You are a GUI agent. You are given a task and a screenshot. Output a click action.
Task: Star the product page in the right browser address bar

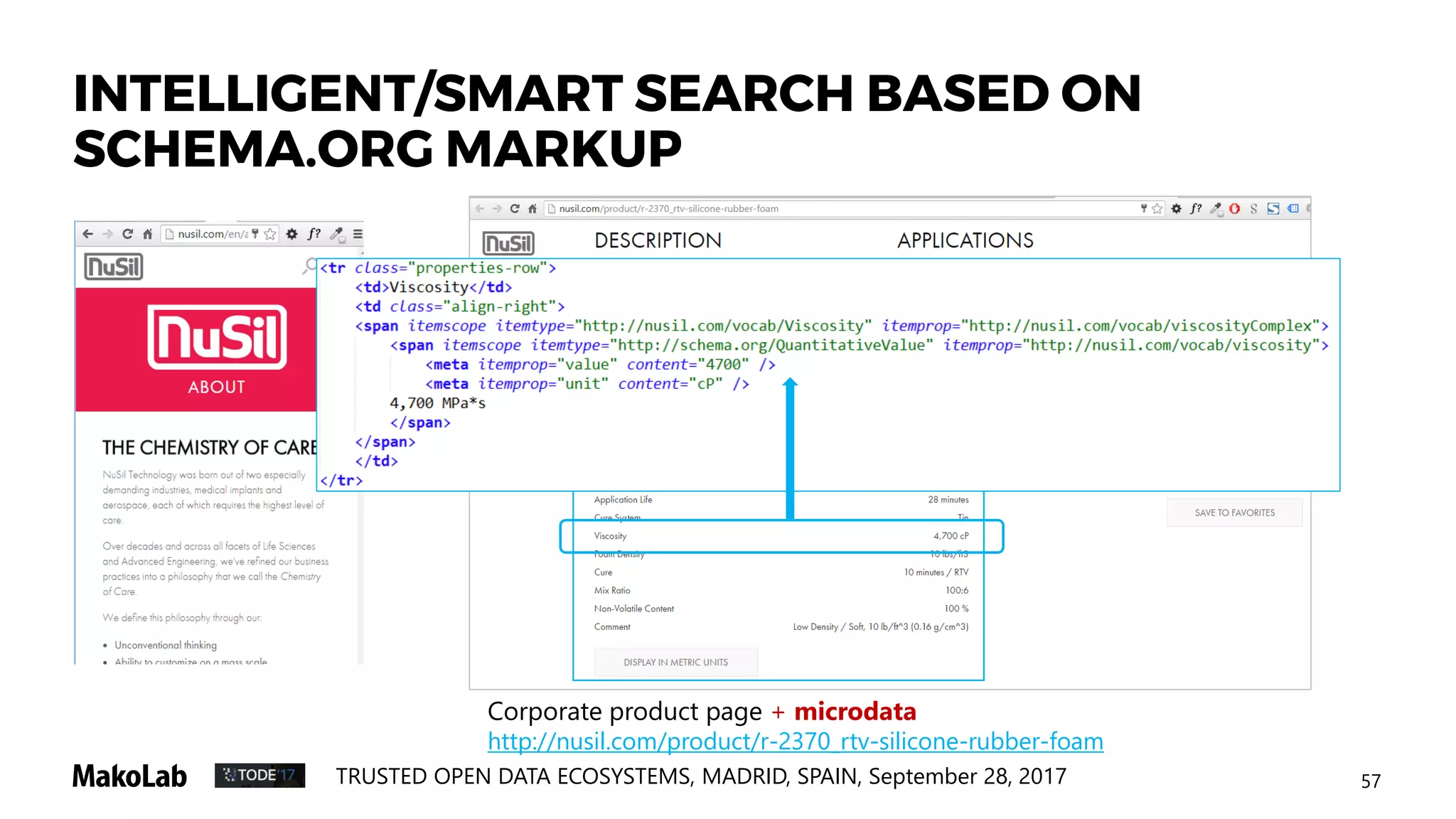(x=1157, y=208)
